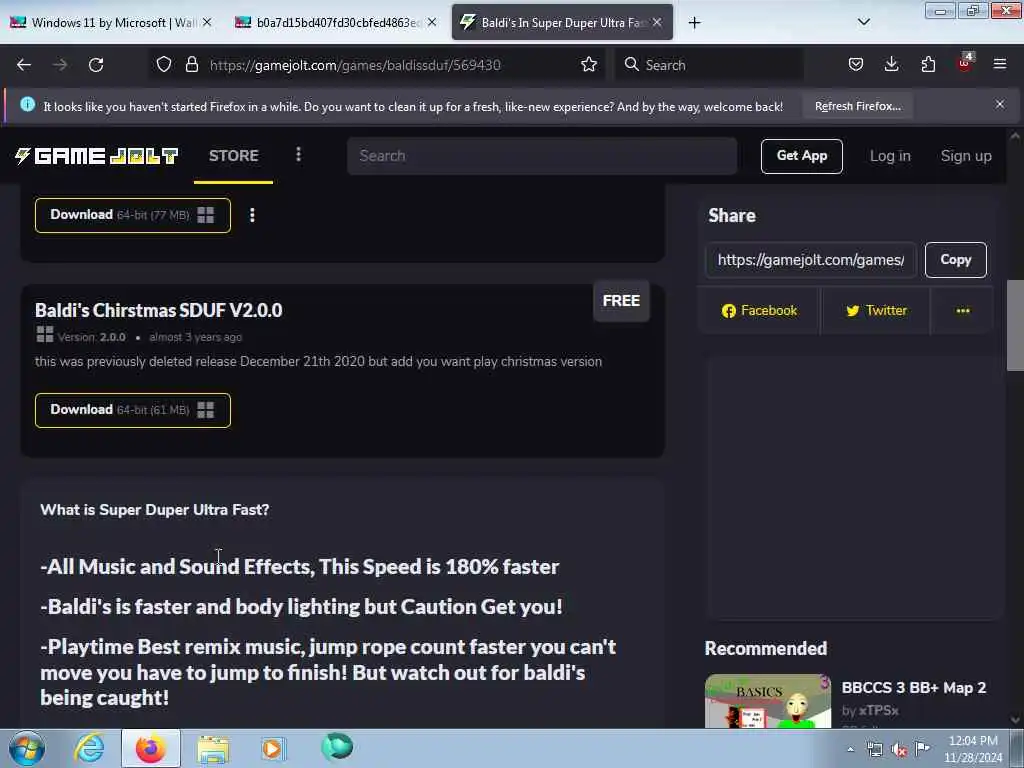Select the share URL field
Viewport: 1024px width, 768px height.
(x=811, y=260)
